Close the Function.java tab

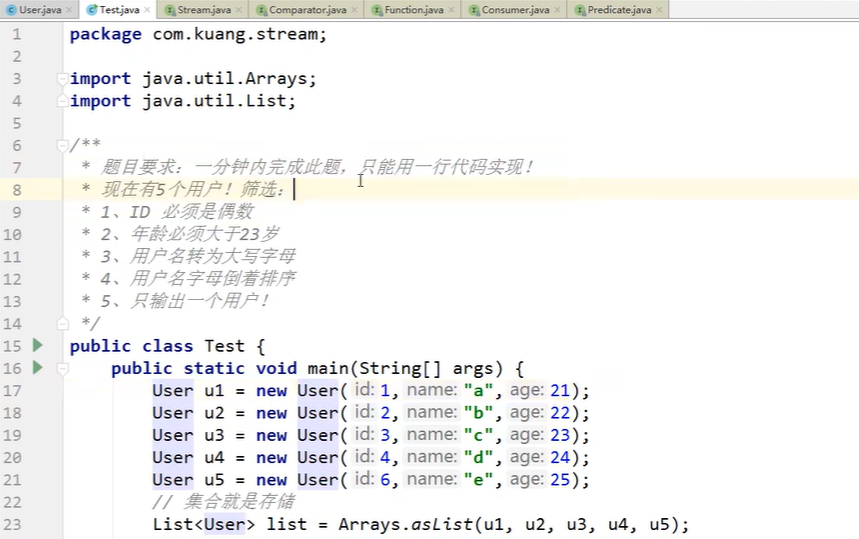pos(451,10)
